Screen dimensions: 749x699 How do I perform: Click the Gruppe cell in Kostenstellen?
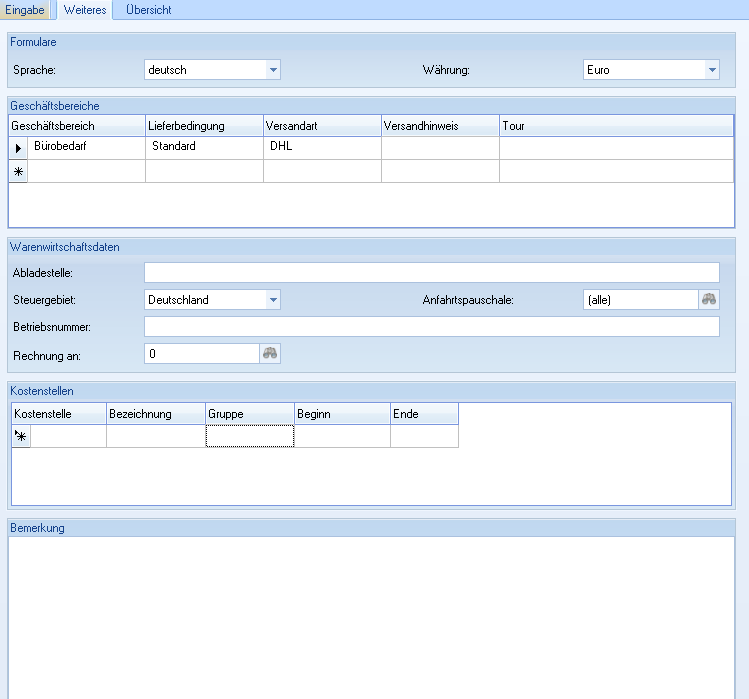[x=249, y=436]
